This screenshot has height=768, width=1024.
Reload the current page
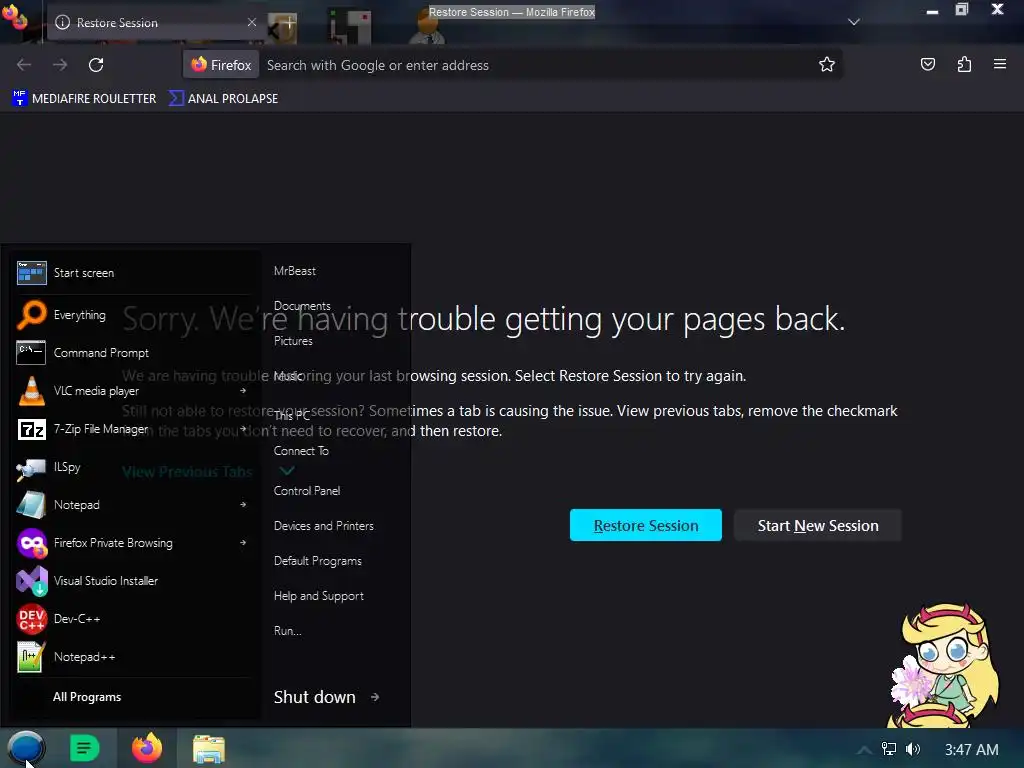pyautogui.click(x=96, y=65)
